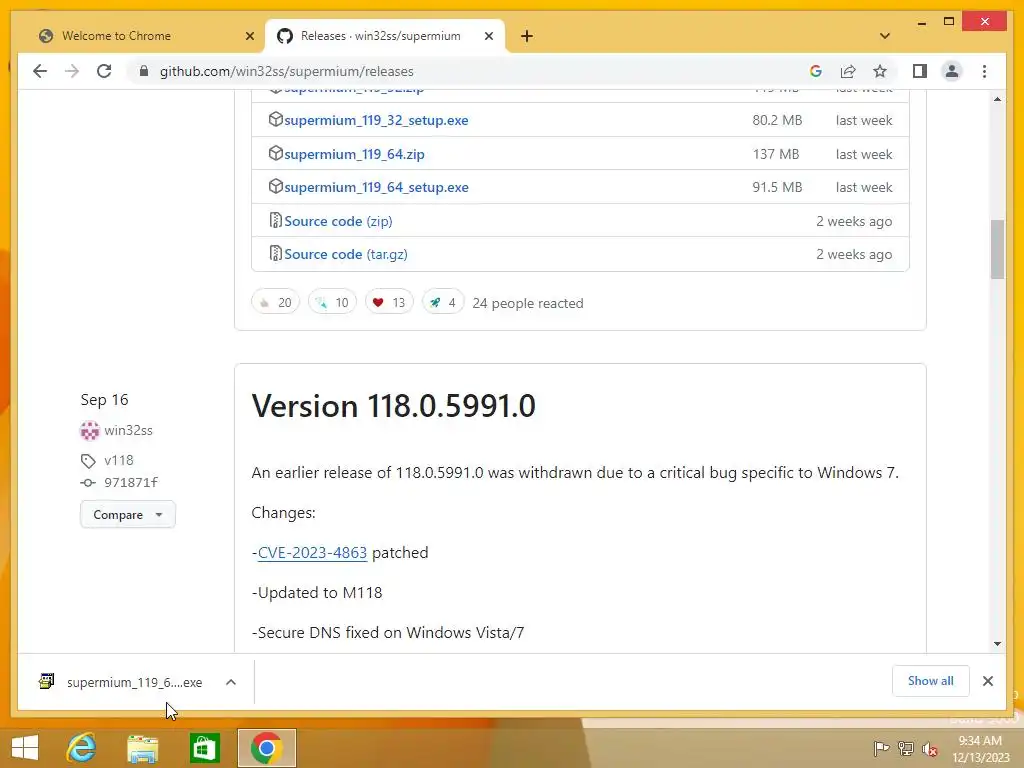
Task: Click the browser forward arrow
Action: tap(72, 71)
